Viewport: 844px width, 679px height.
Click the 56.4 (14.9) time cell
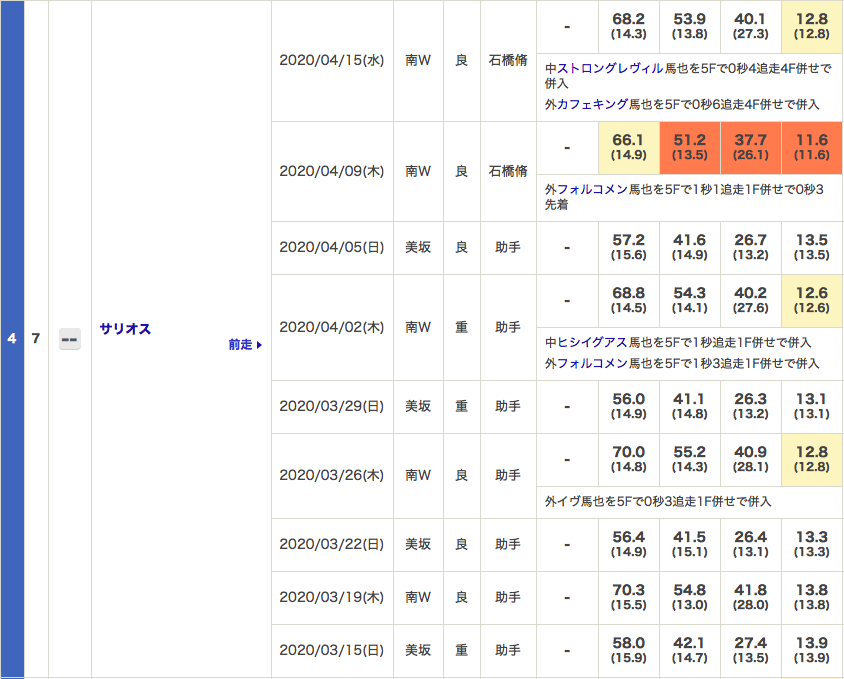tap(629, 544)
